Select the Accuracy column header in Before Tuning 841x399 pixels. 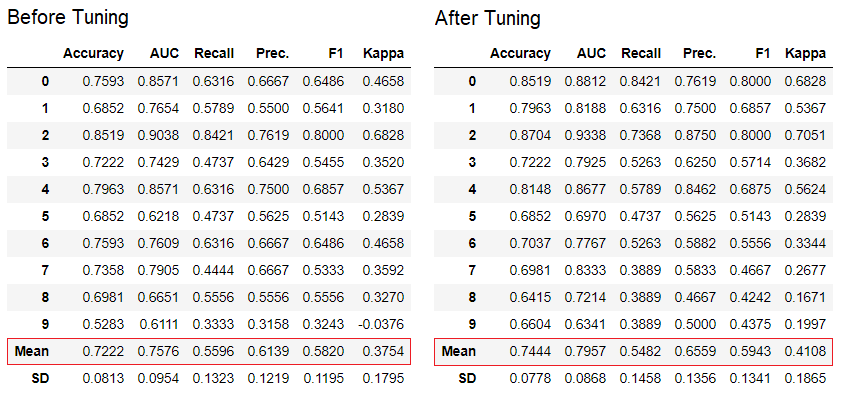pos(93,54)
